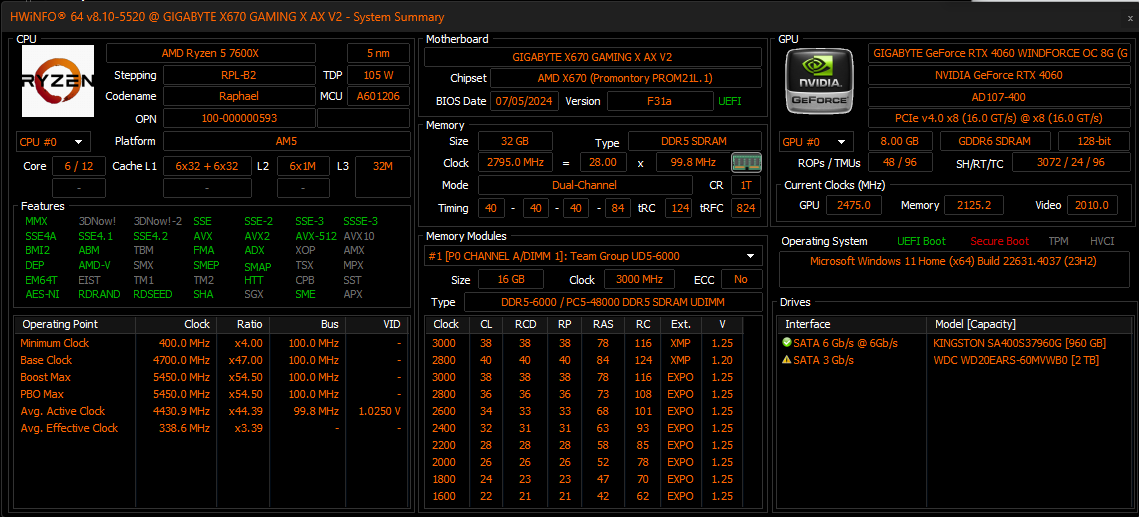This screenshot has height=517, width=1139.
Task: Click the 2795.0 MHz memory clock field
Action: (515, 163)
